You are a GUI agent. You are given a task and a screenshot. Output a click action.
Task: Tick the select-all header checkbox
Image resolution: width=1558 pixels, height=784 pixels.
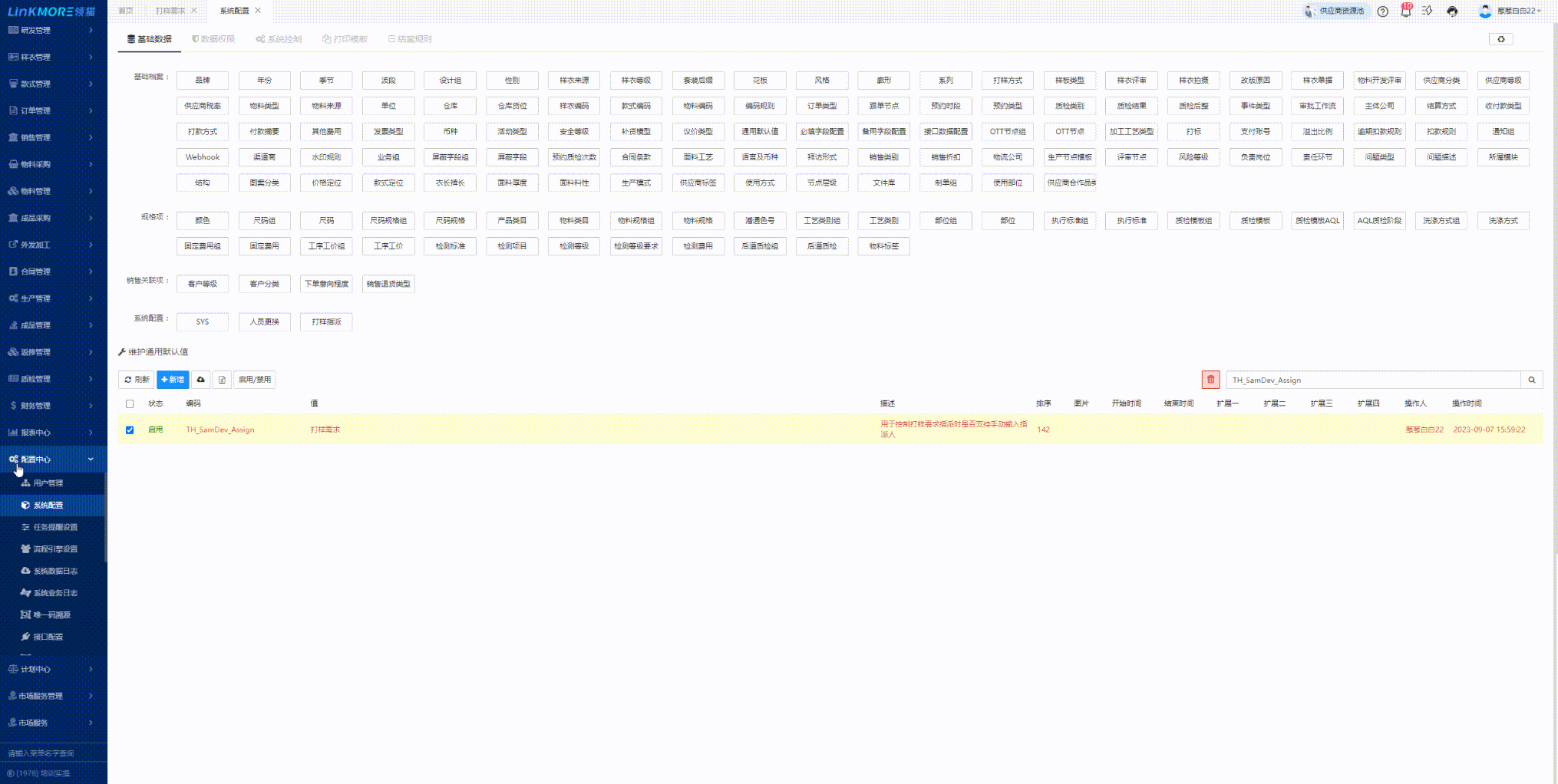pyautogui.click(x=130, y=404)
